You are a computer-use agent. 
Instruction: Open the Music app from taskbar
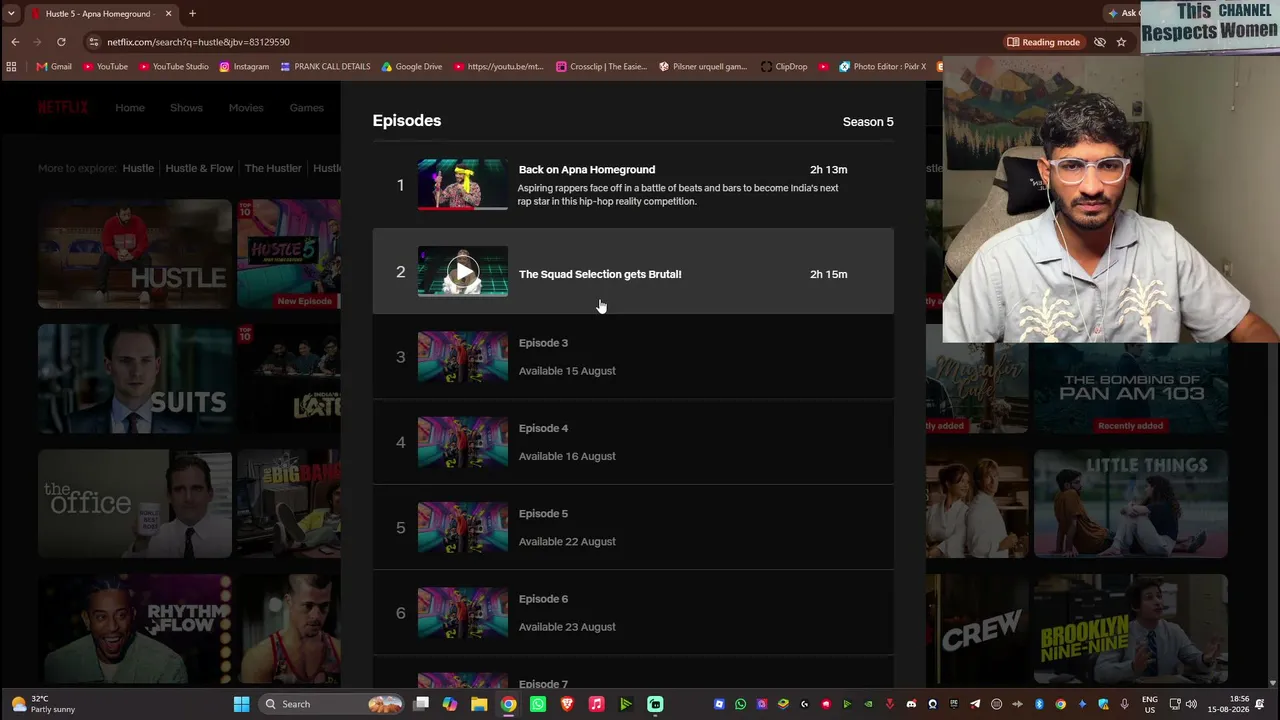tap(597, 704)
